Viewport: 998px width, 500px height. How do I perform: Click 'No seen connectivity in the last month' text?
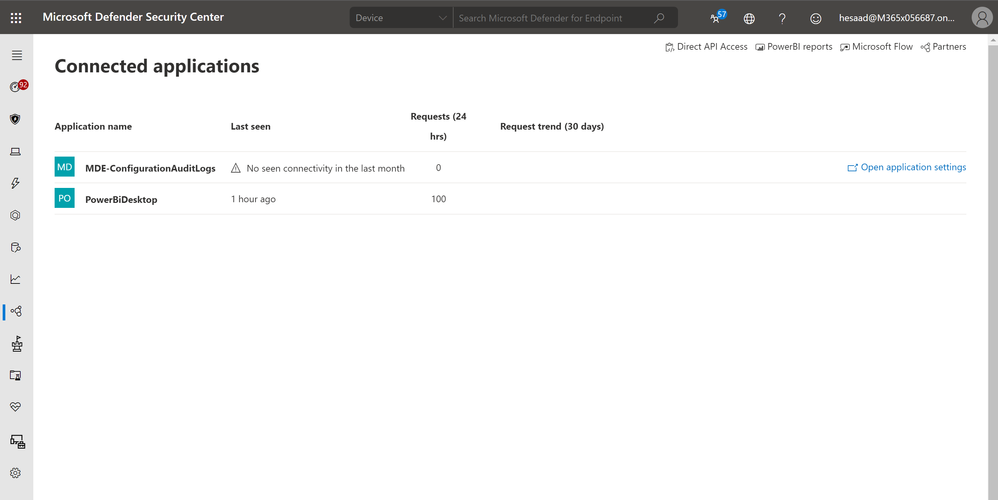tap(325, 169)
